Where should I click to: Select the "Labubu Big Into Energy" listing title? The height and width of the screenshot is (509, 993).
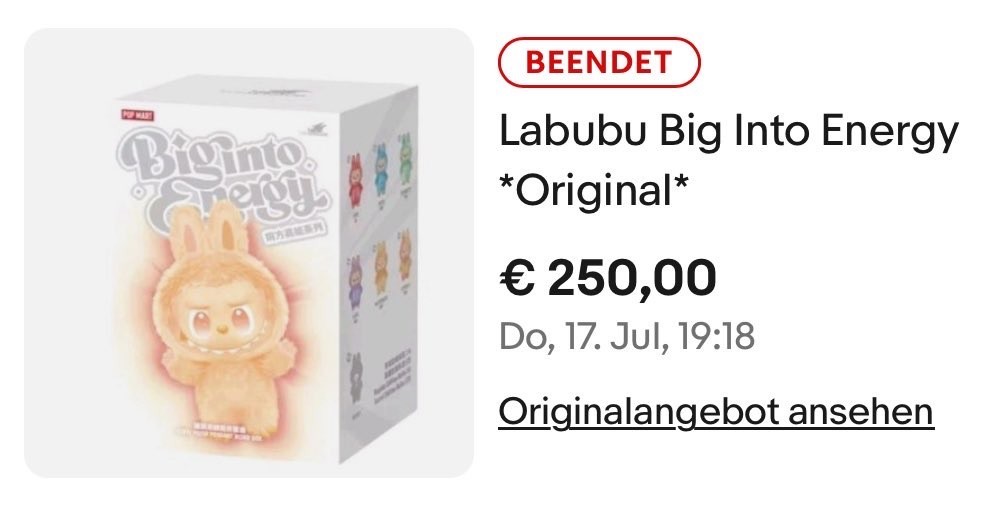[x=728, y=131]
